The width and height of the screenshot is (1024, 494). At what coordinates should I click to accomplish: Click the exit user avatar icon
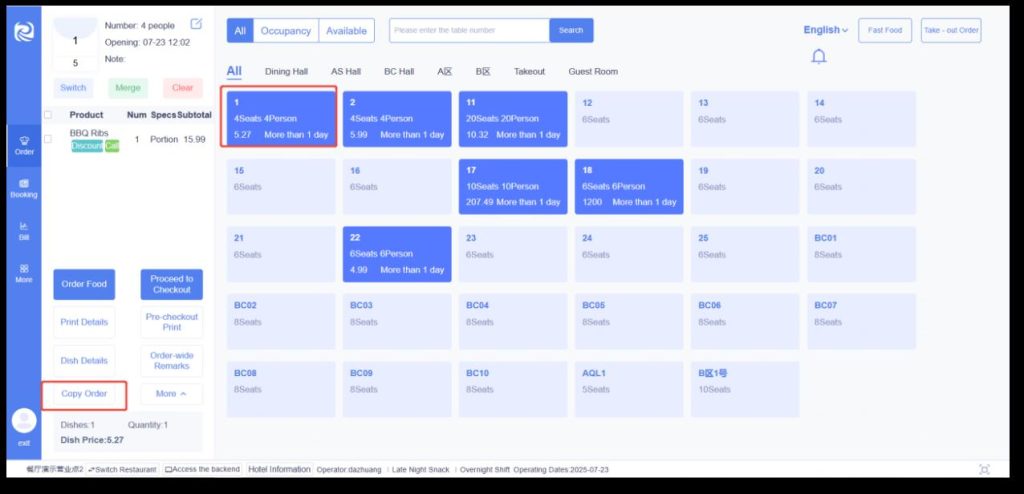coord(24,421)
